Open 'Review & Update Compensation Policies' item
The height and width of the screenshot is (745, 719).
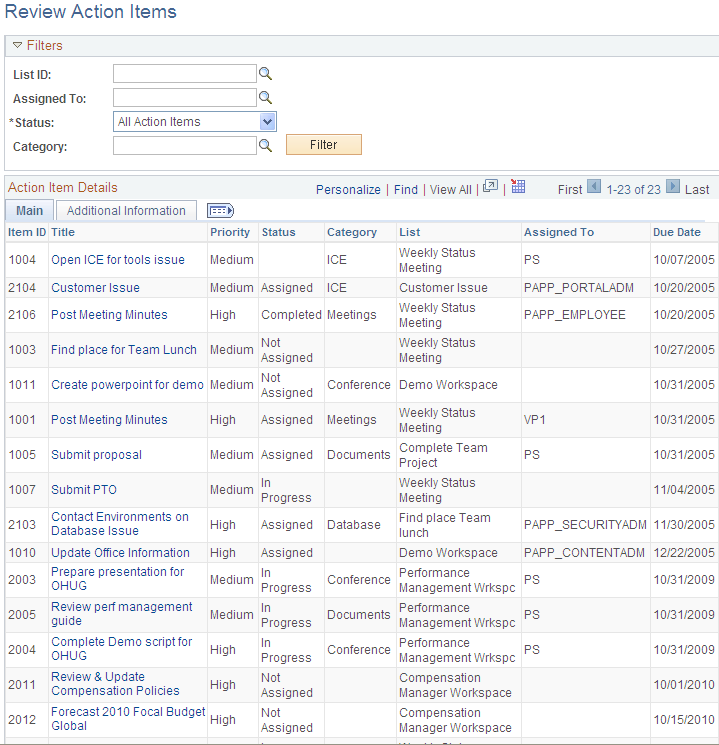click(x=115, y=684)
